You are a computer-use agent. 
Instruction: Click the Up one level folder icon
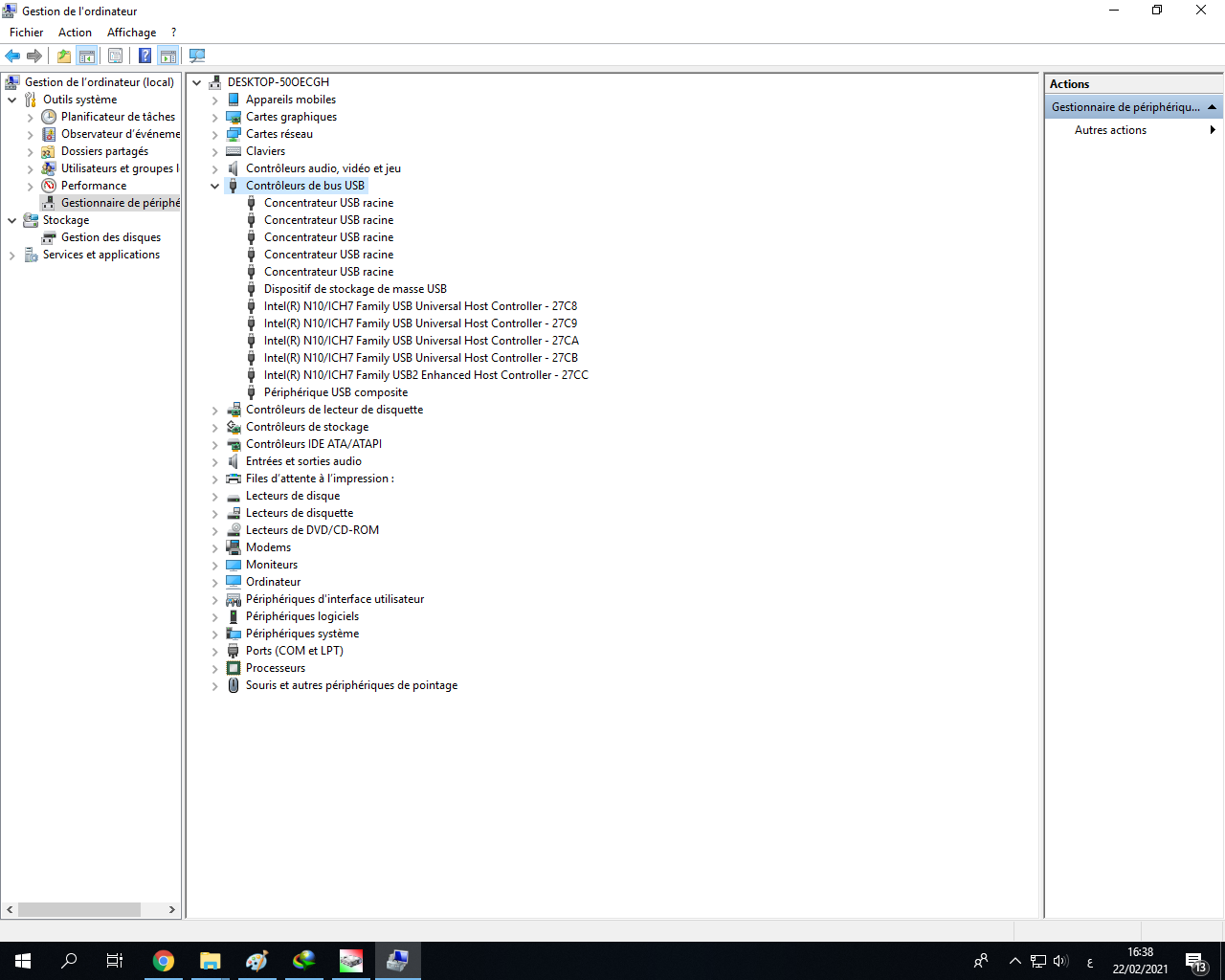[x=64, y=56]
